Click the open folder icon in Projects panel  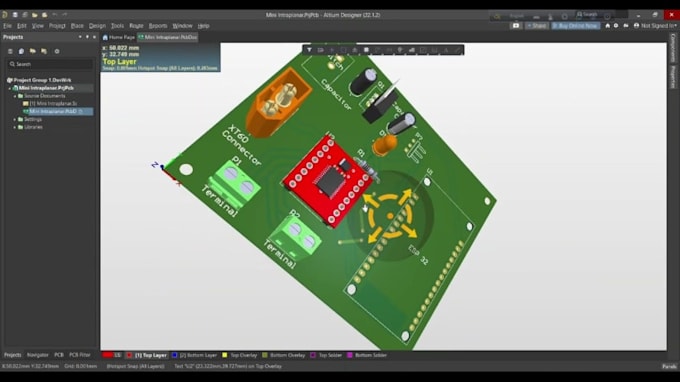click(x=33, y=51)
